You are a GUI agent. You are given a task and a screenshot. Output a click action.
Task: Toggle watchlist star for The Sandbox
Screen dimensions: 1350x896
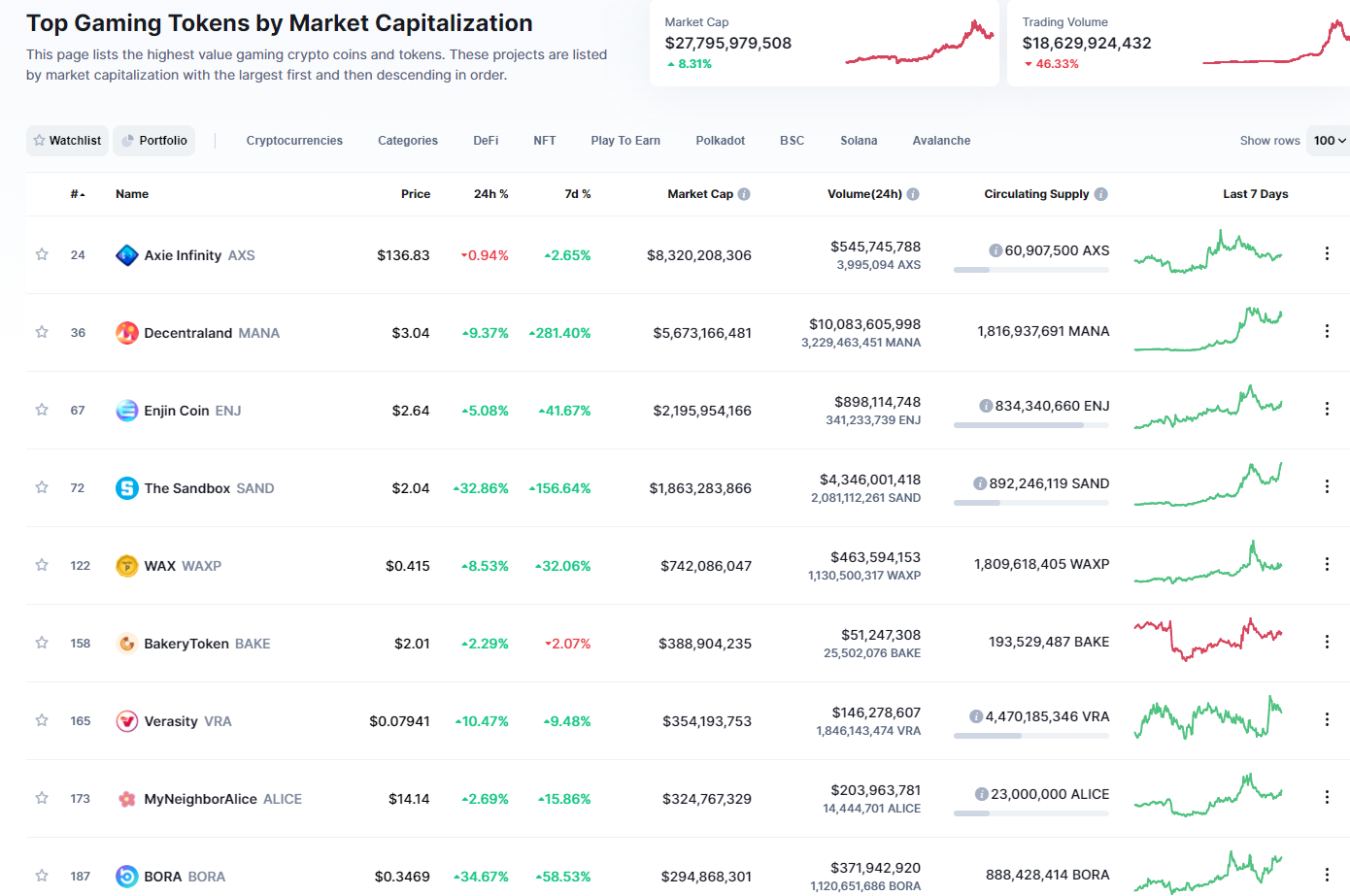click(42, 487)
